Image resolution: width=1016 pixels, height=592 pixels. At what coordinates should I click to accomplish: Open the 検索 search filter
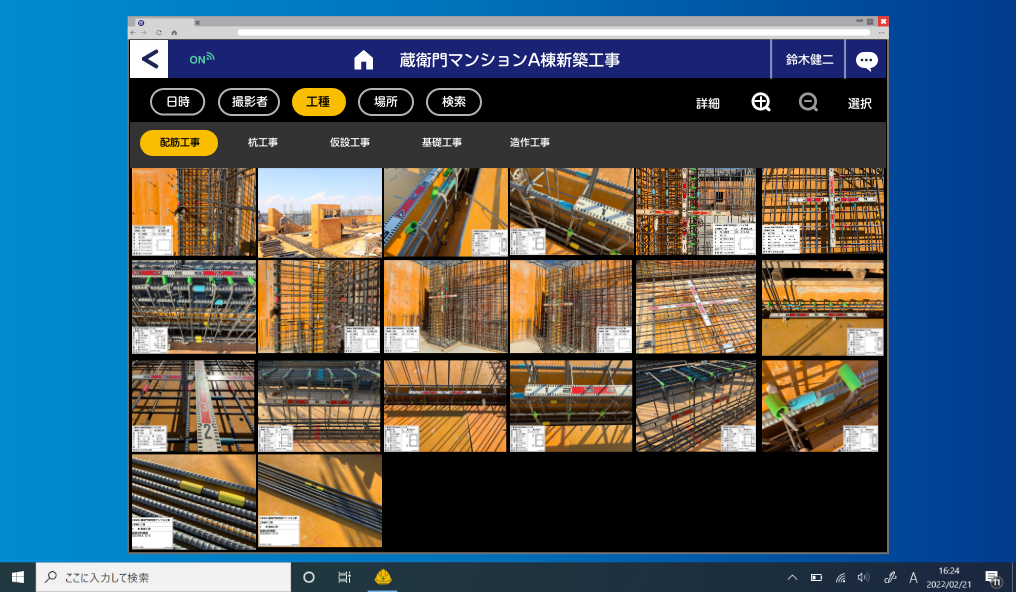point(454,102)
